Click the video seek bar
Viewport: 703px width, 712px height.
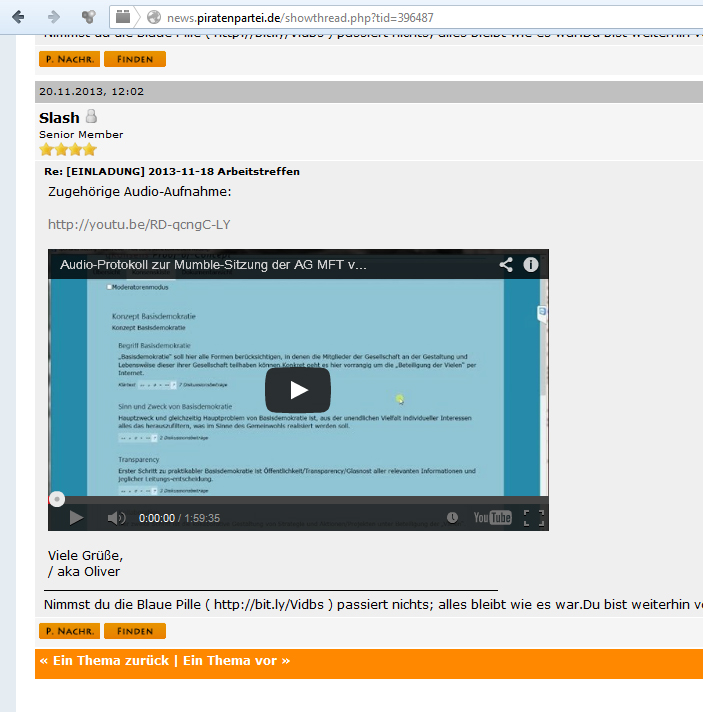300,498
